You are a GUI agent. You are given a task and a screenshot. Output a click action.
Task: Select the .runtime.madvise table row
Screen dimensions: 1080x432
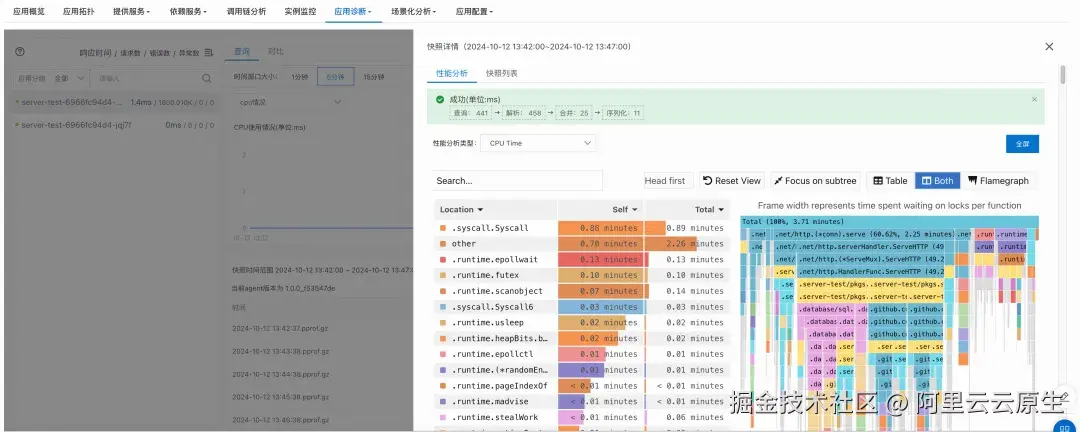(x=581, y=402)
